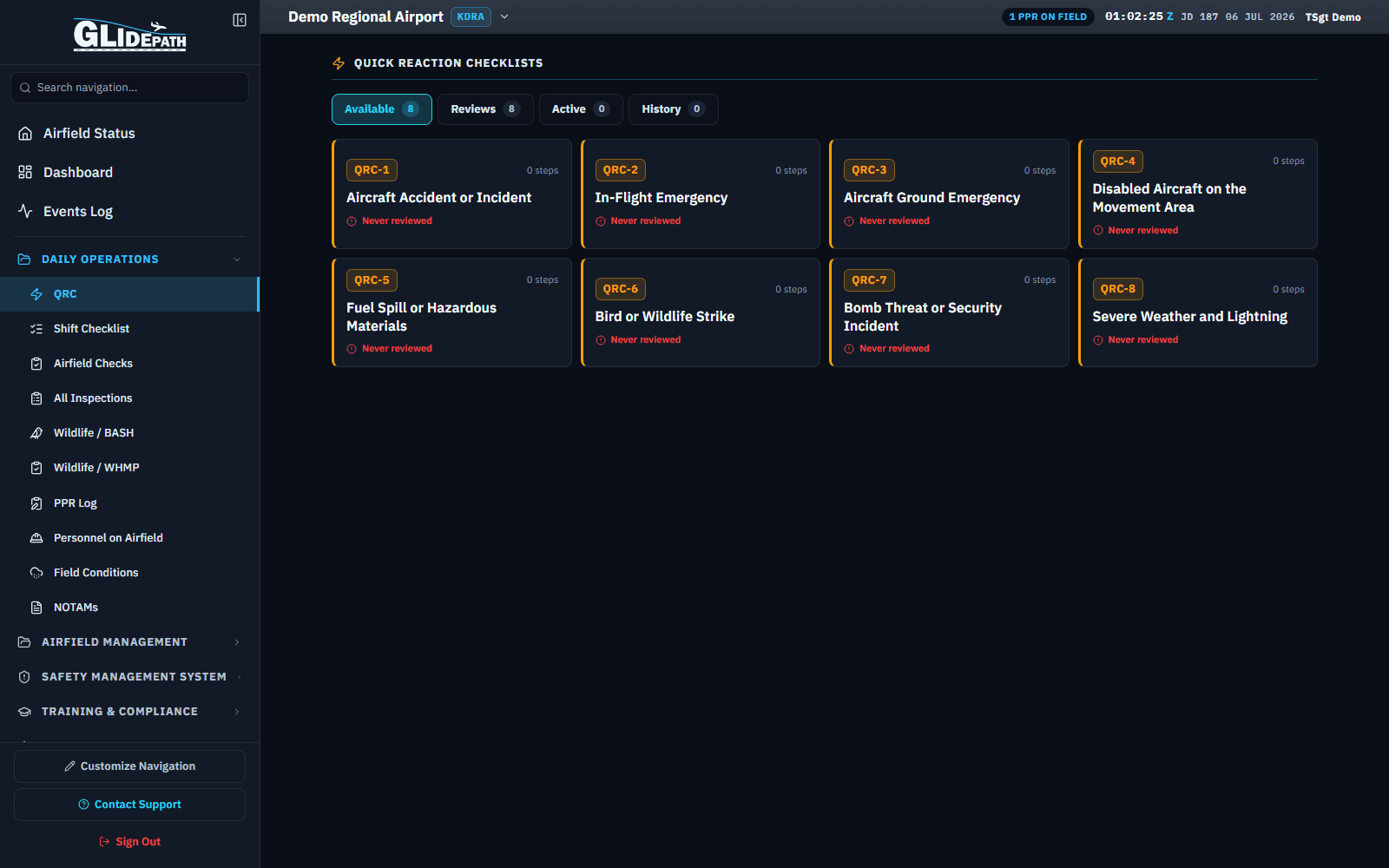Click the Search navigation input field
The height and width of the screenshot is (868, 1389).
[x=129, y=88]
